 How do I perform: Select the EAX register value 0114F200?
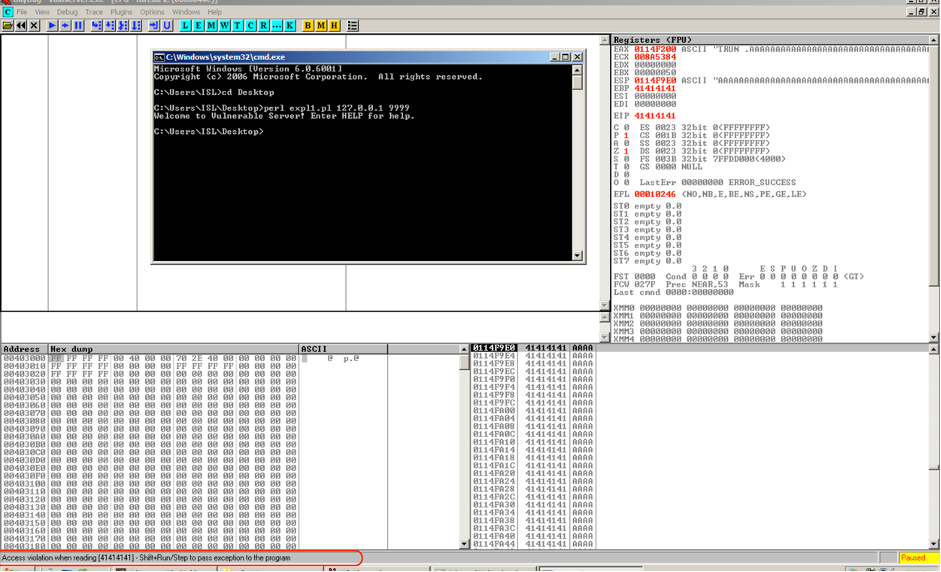coord(655,49)
